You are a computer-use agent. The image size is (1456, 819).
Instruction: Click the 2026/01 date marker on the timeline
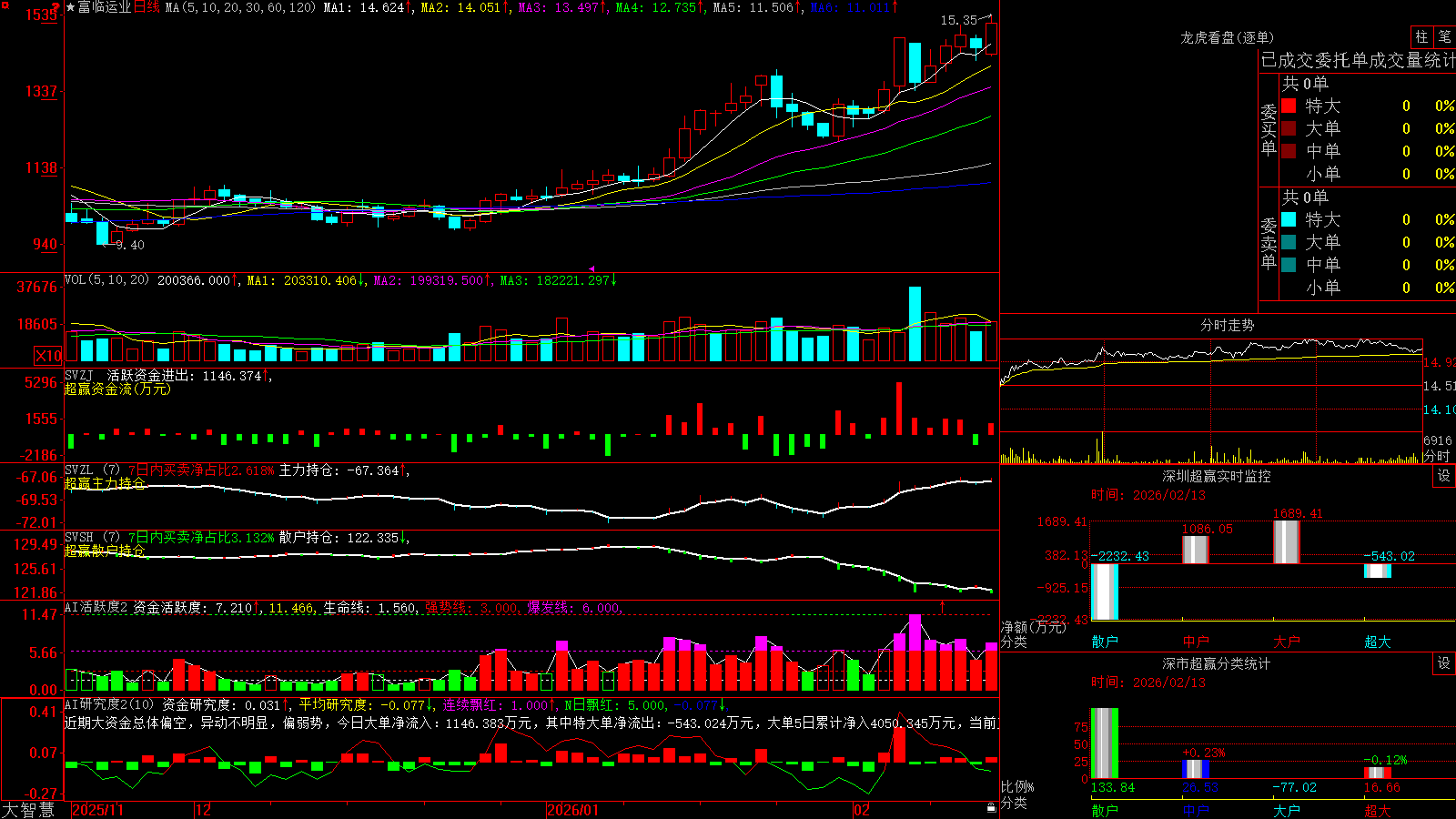(573, 810)
